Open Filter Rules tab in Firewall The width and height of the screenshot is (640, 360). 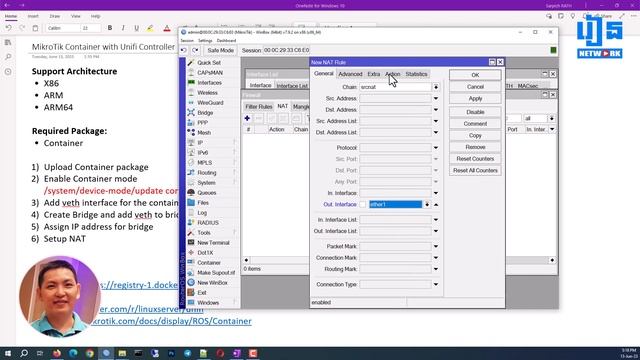click(x=258, y=107)
